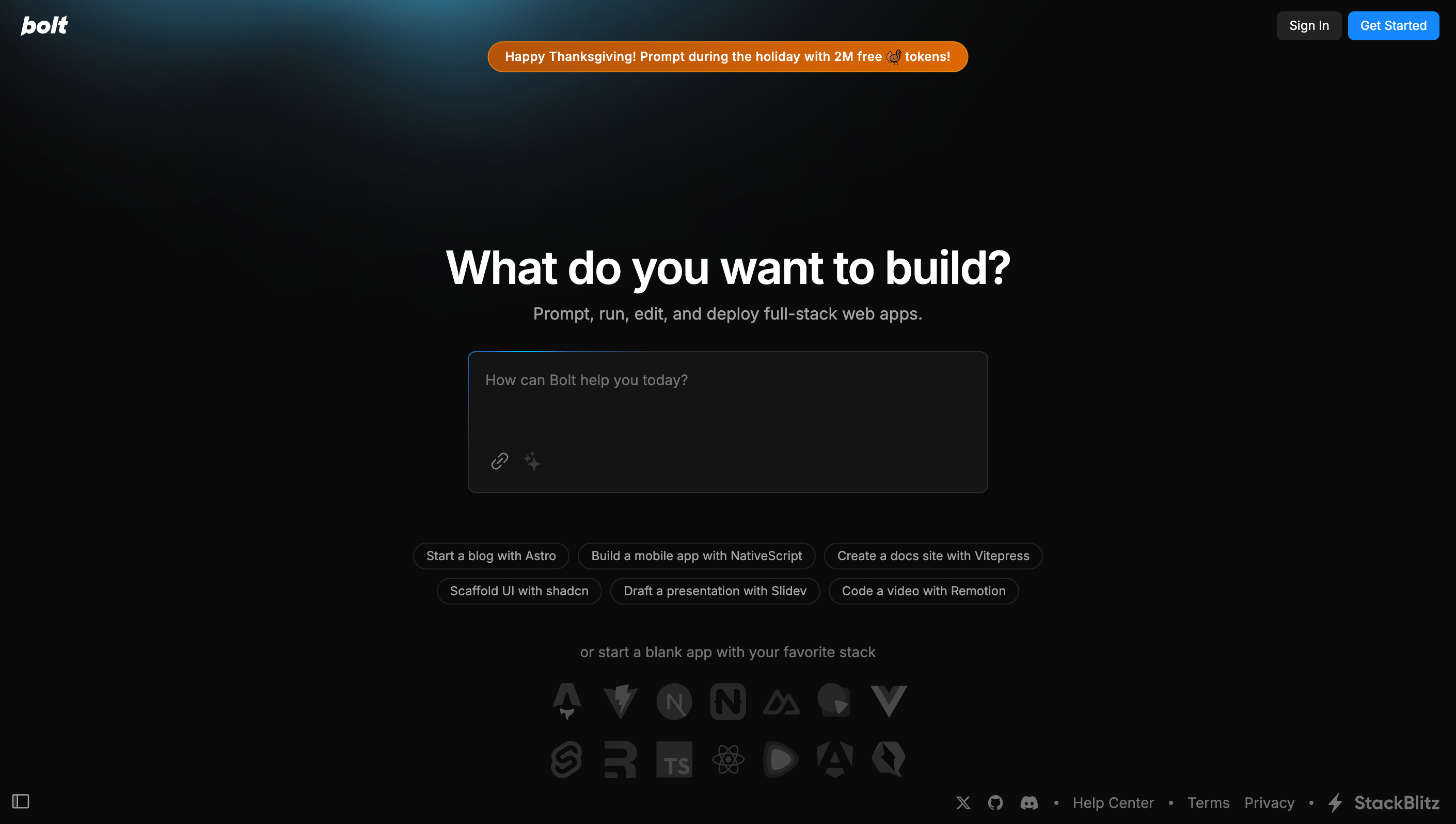Viewport: 1456px width, 824px height.
Task: Click Code a video with Remotion
Action: [x=923, y=590]
